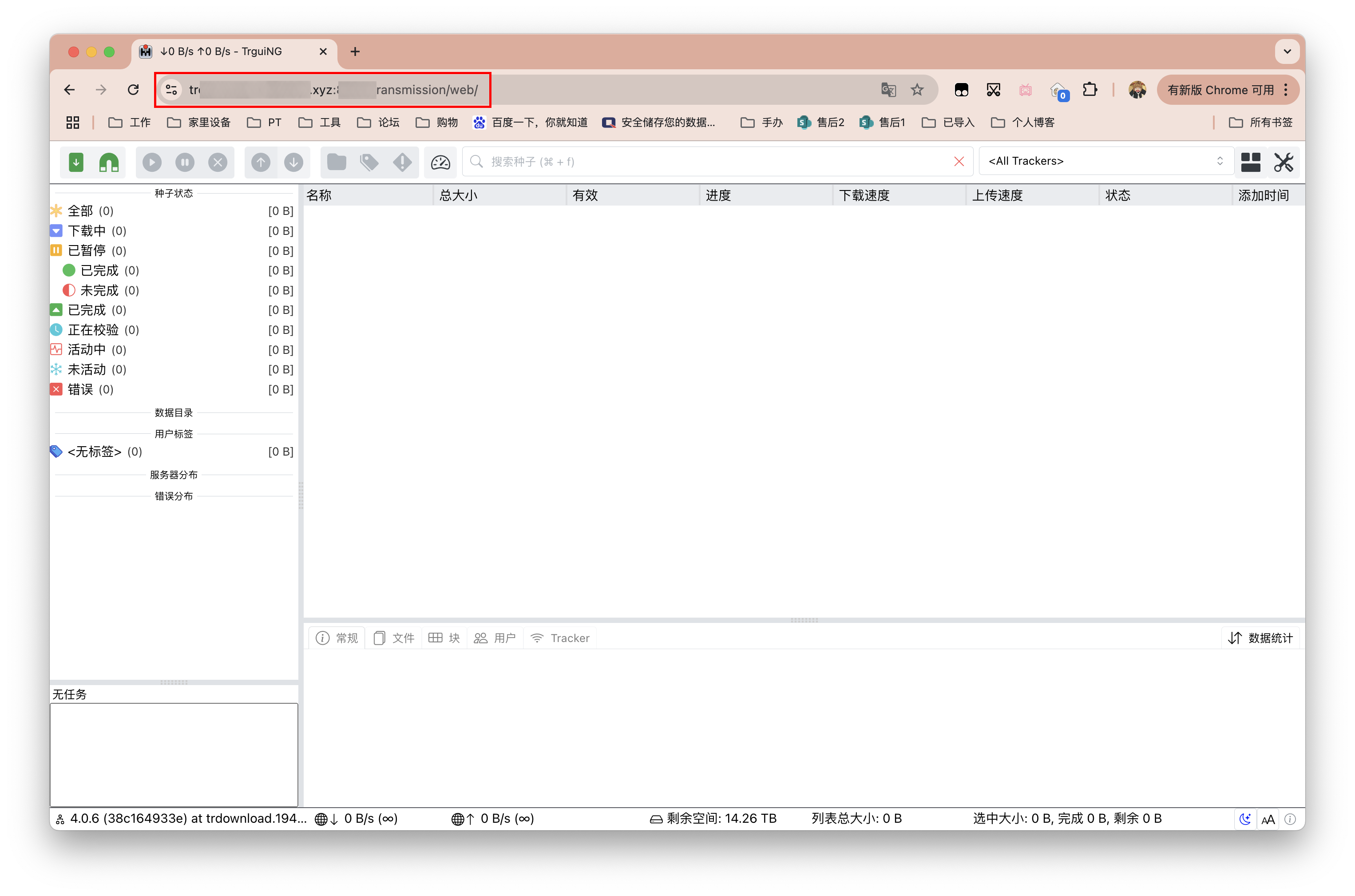
Task: Select 全部 filter in sidebar
Action: coord(173,211)
